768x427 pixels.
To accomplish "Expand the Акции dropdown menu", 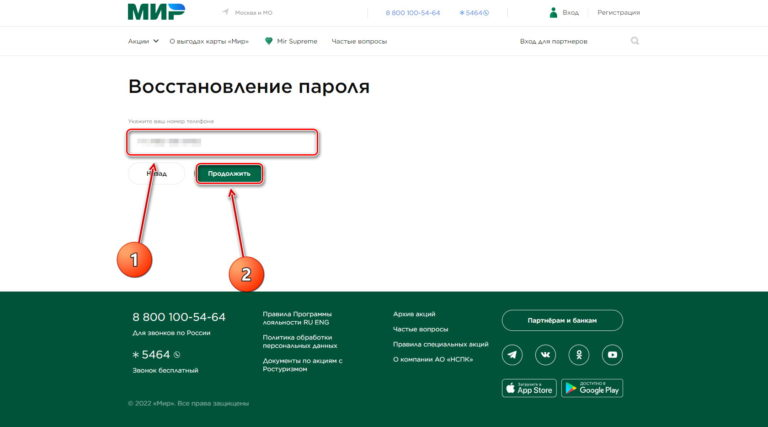I will [142, 41].
